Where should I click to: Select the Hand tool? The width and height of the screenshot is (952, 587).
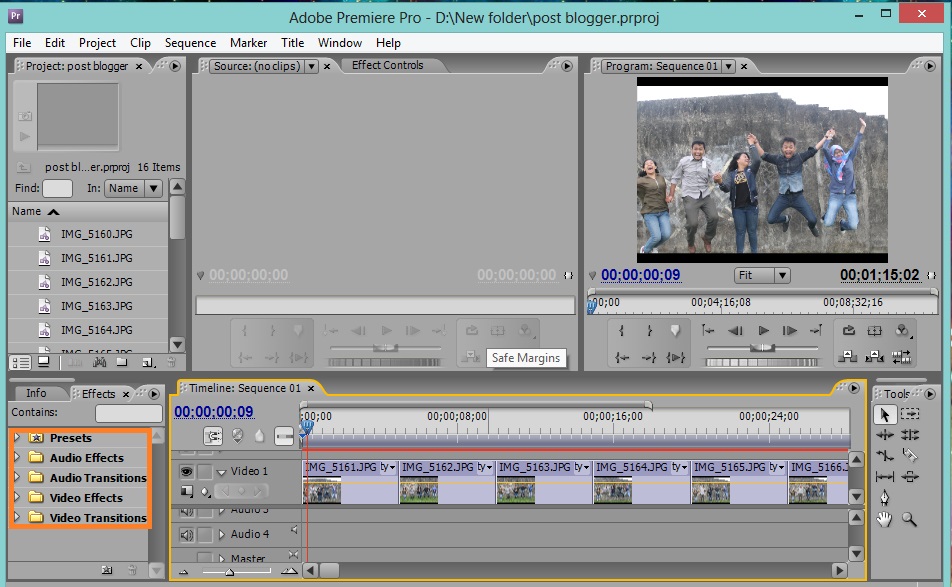pos(885,519)
